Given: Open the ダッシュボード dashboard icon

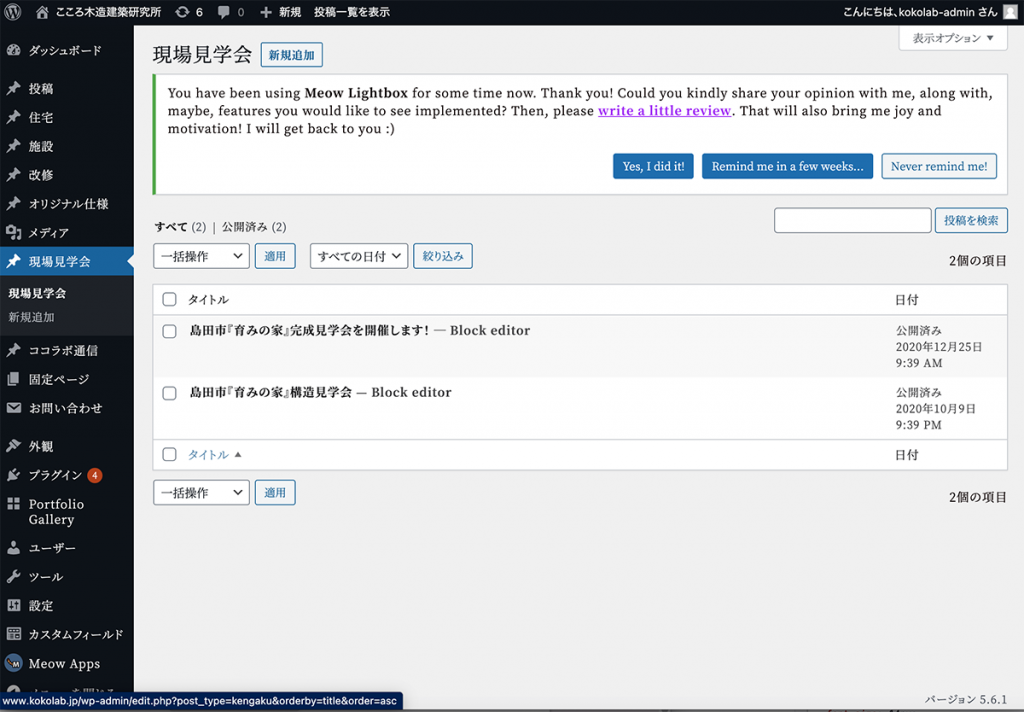Looking at the screenshot, I should pos(14,50).
